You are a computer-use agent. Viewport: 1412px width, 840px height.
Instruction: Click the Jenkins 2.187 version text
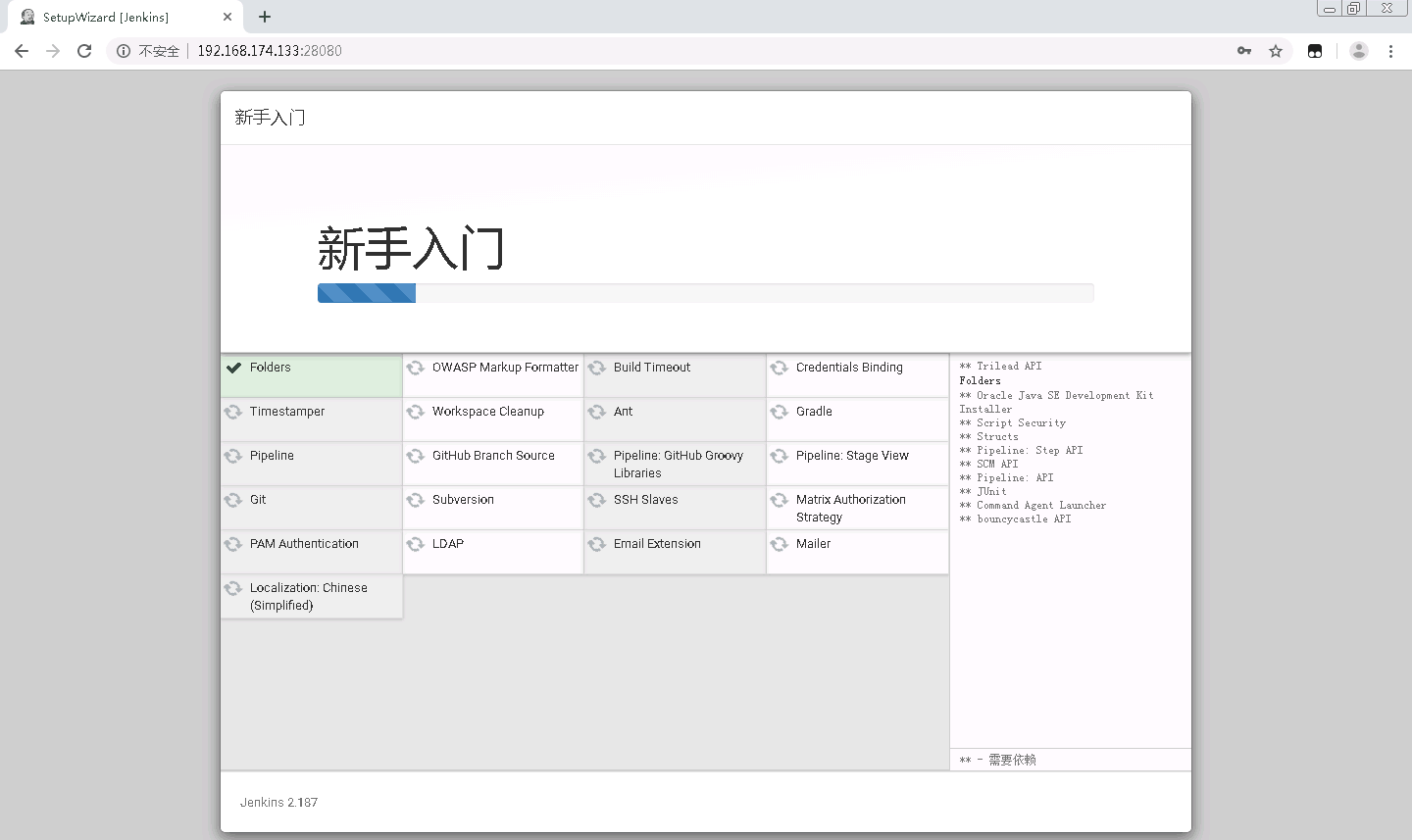tap(278, 802)
